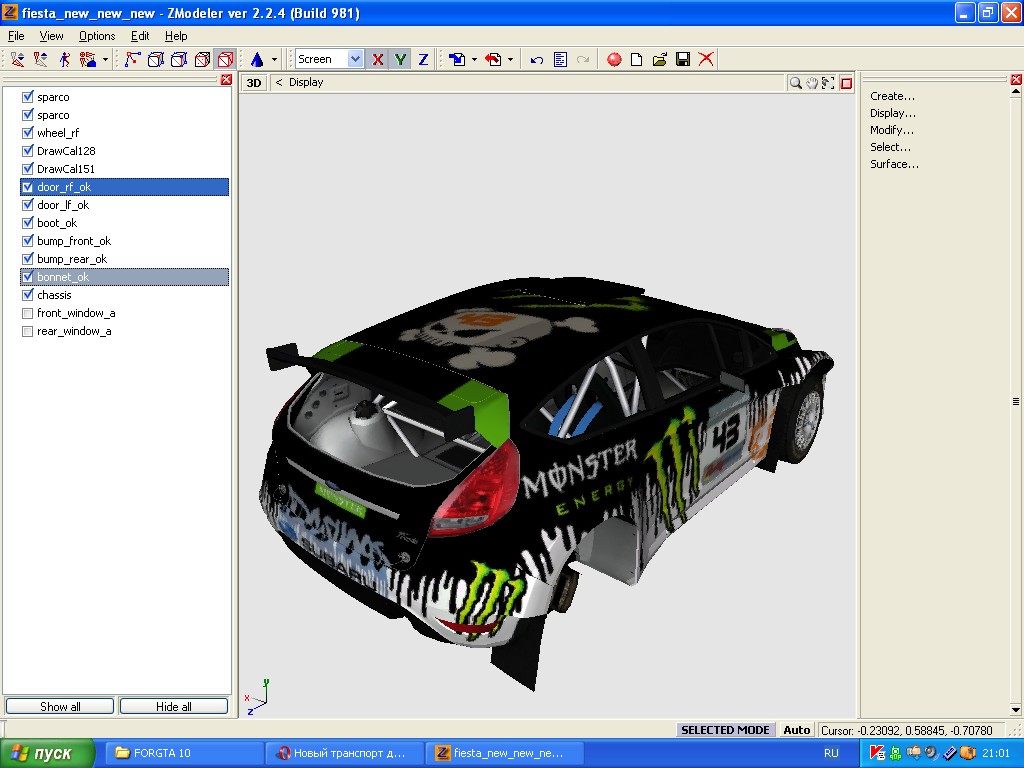The image size is (1024, 768).
Task: Click the red X delete toolbar icon
Action: pos(706,59)
